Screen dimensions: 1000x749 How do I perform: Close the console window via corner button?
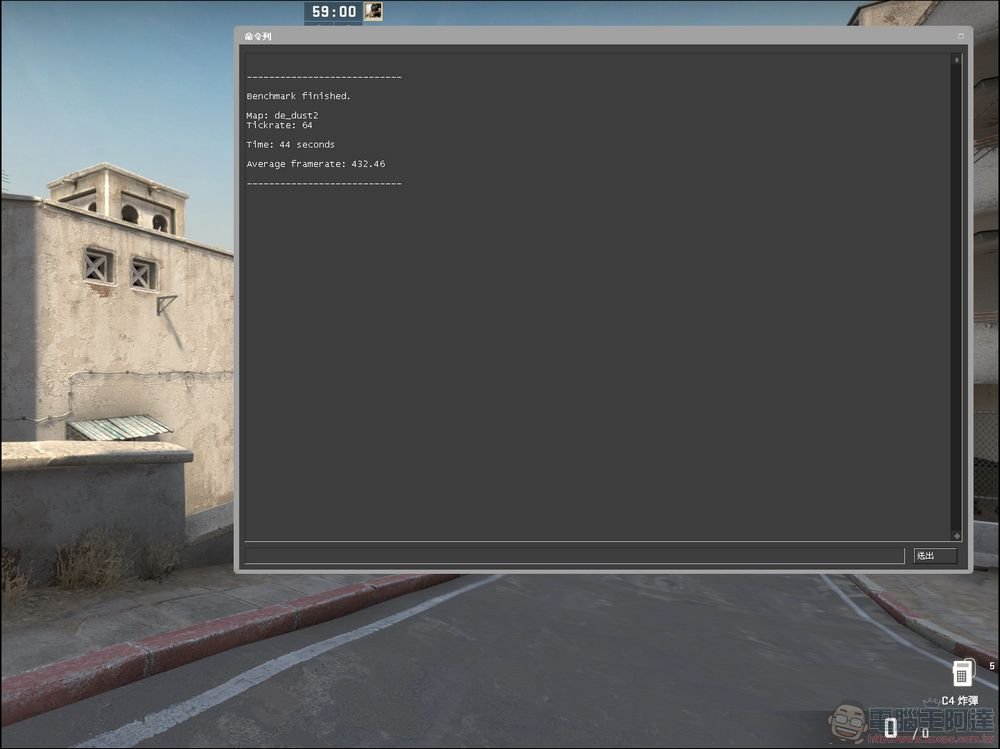pos(961,36)
